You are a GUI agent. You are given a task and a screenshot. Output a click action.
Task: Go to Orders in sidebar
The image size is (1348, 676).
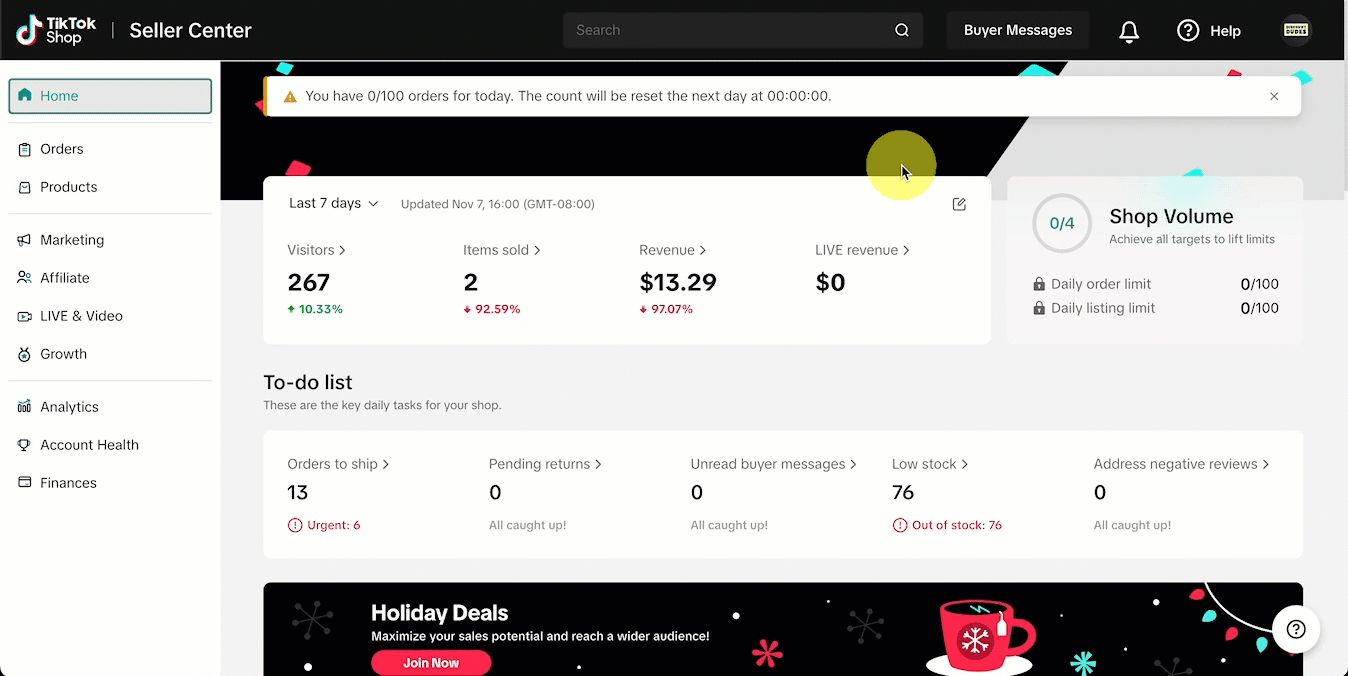pos(62,149)
